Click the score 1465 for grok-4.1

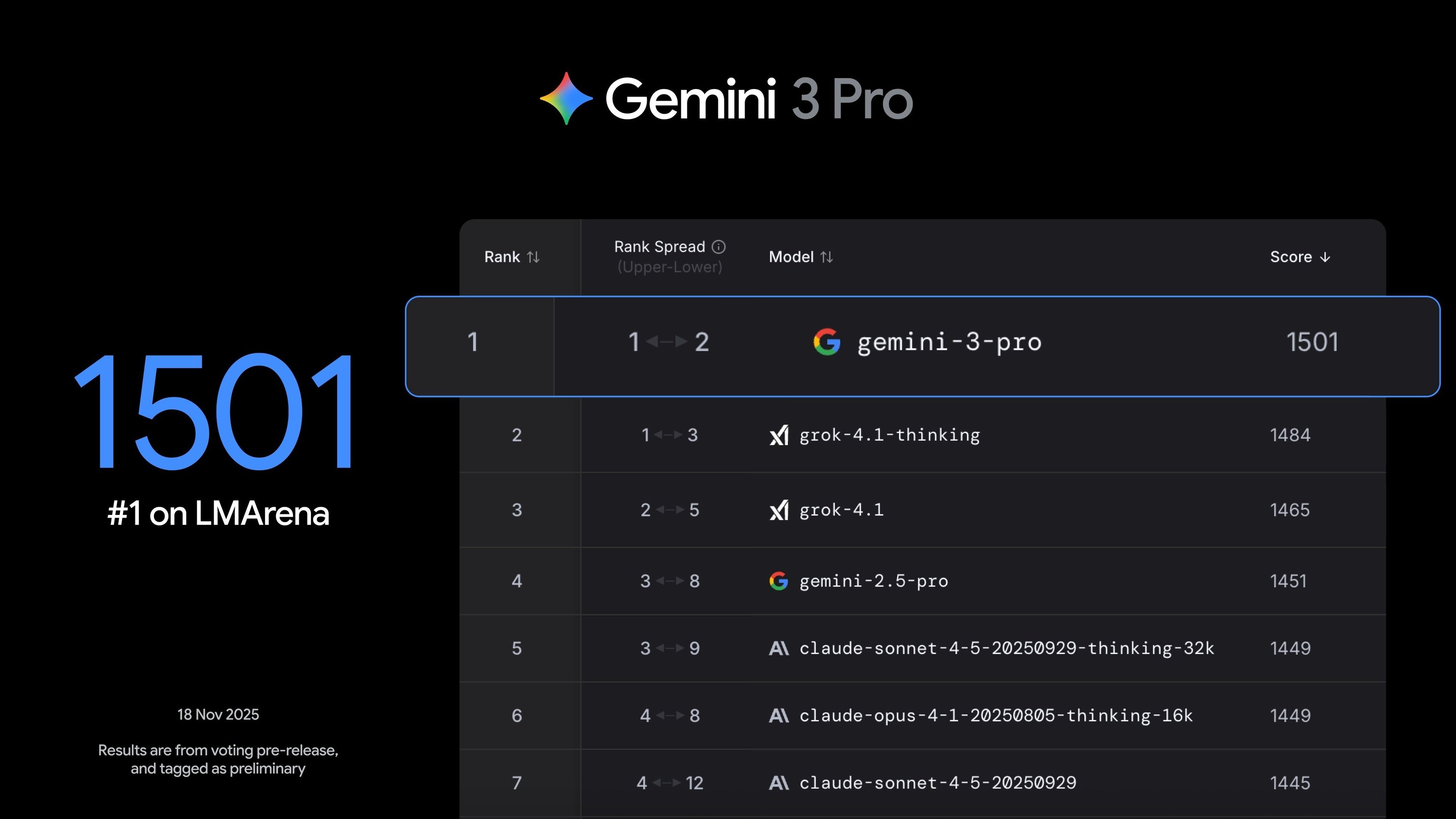click(x=1290, y=509)
